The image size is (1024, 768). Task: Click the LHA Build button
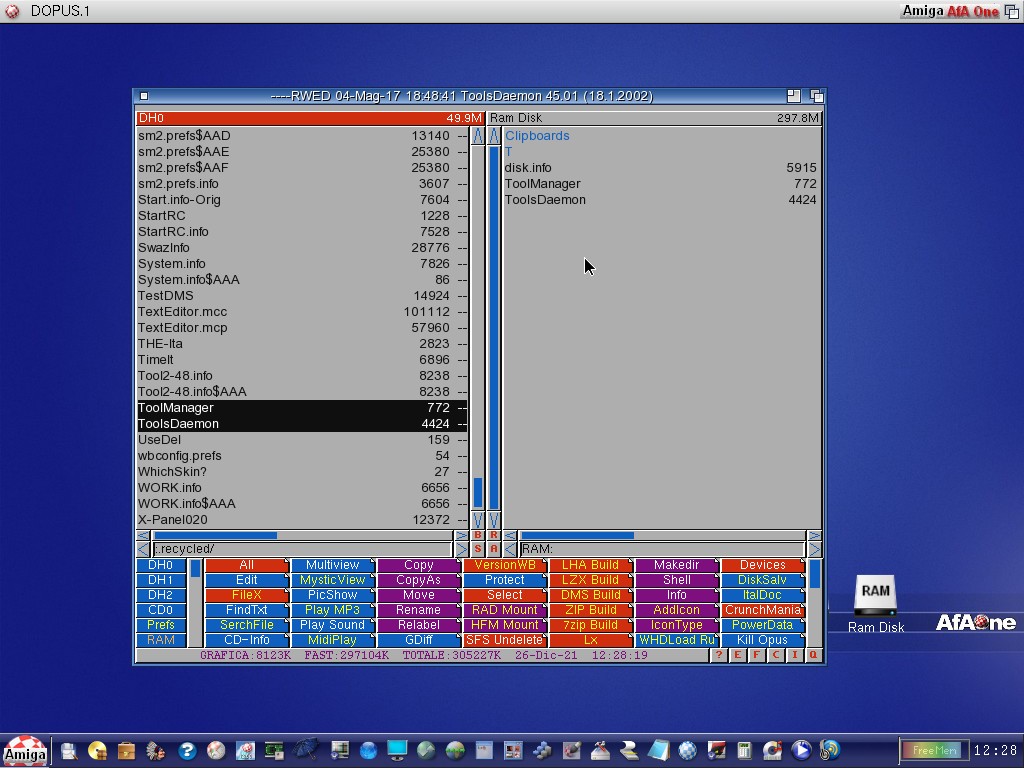point(590,565)
